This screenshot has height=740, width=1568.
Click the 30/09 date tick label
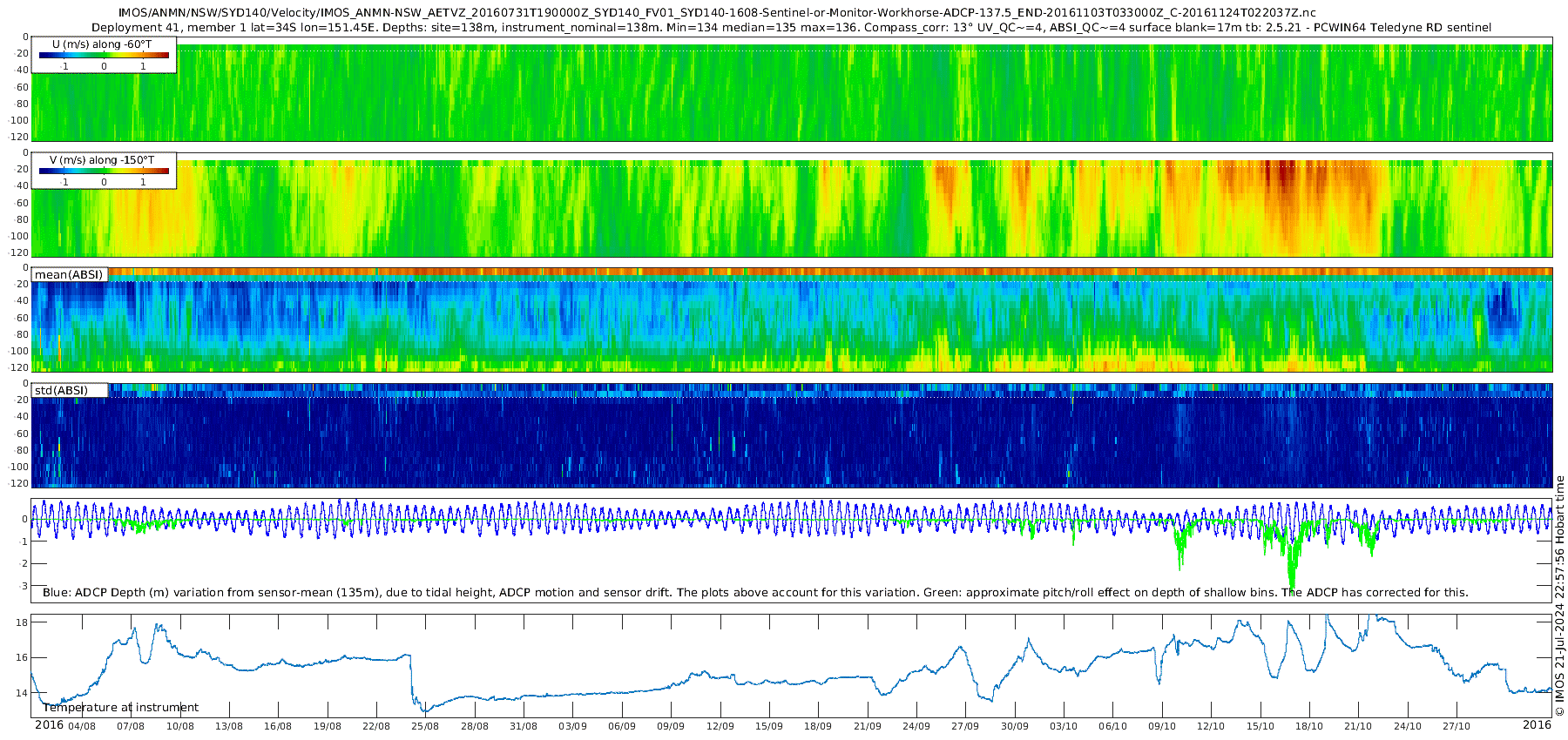tap(1015, 726)
